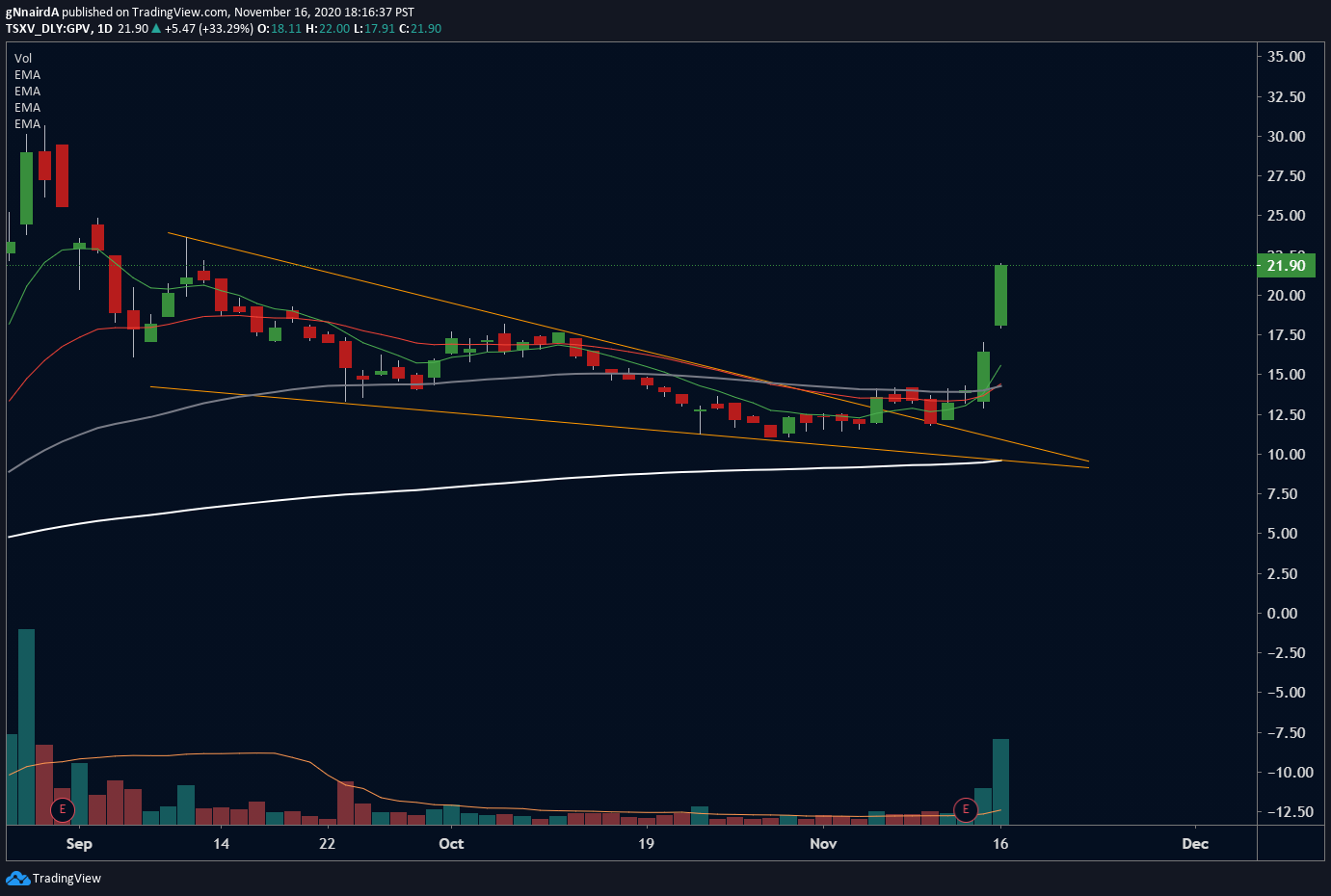1331x896 pixels.
Task: Click the 10.00 price axis label
Action: [x=1286, y=455]
